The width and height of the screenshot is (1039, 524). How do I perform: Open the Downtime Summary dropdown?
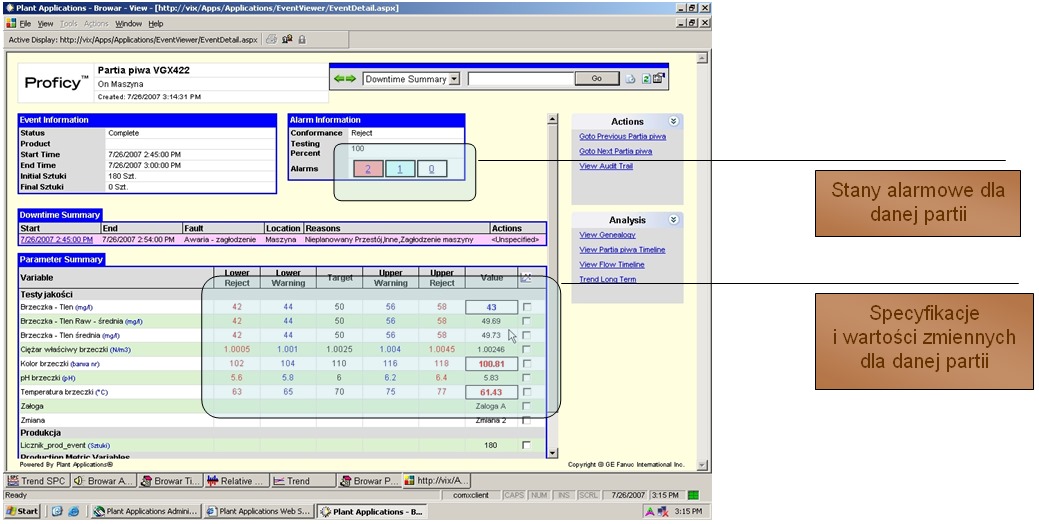(x=454, y=79)
